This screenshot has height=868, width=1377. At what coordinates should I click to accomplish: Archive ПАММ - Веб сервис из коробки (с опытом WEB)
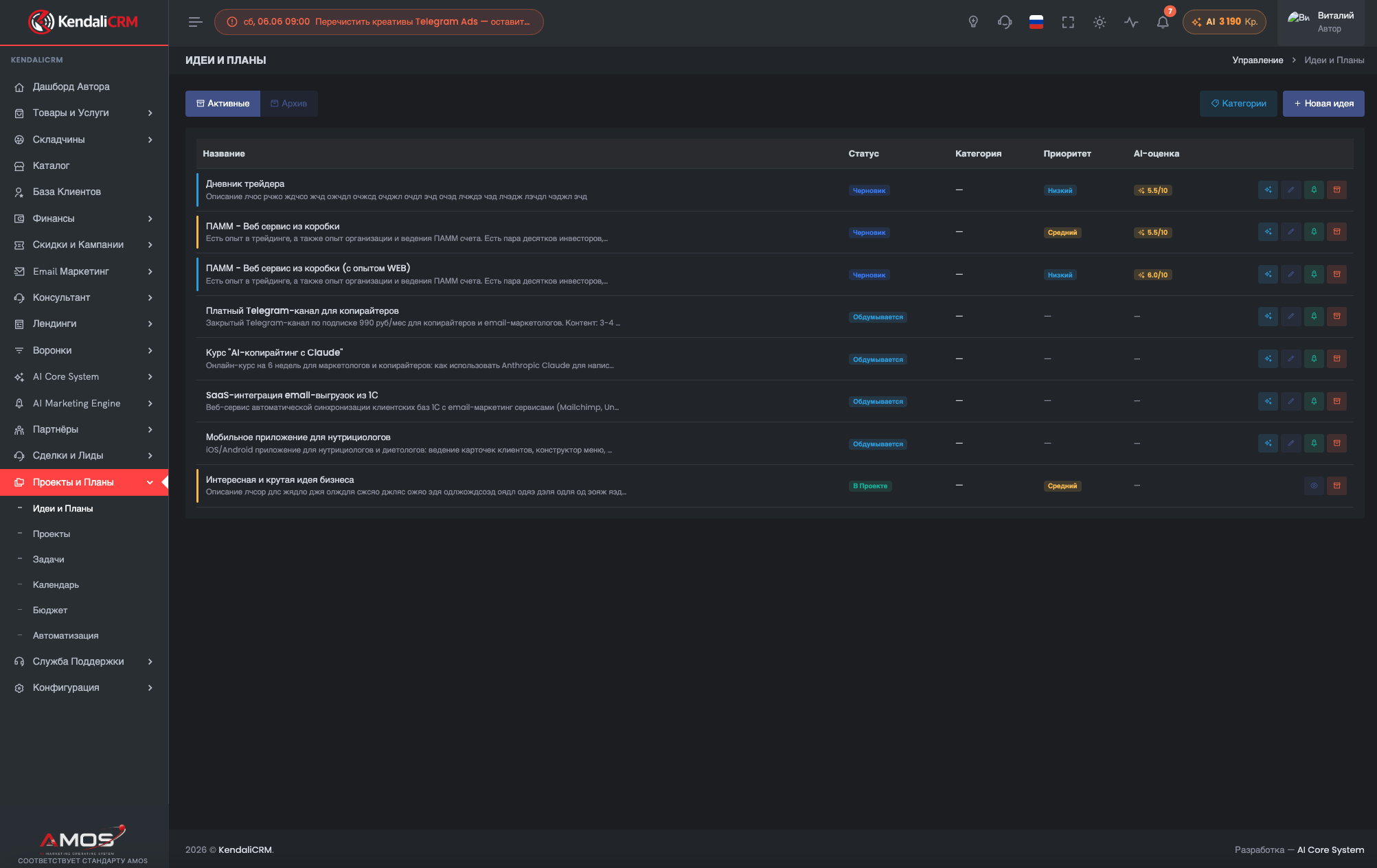click(x=1336, y=275)
